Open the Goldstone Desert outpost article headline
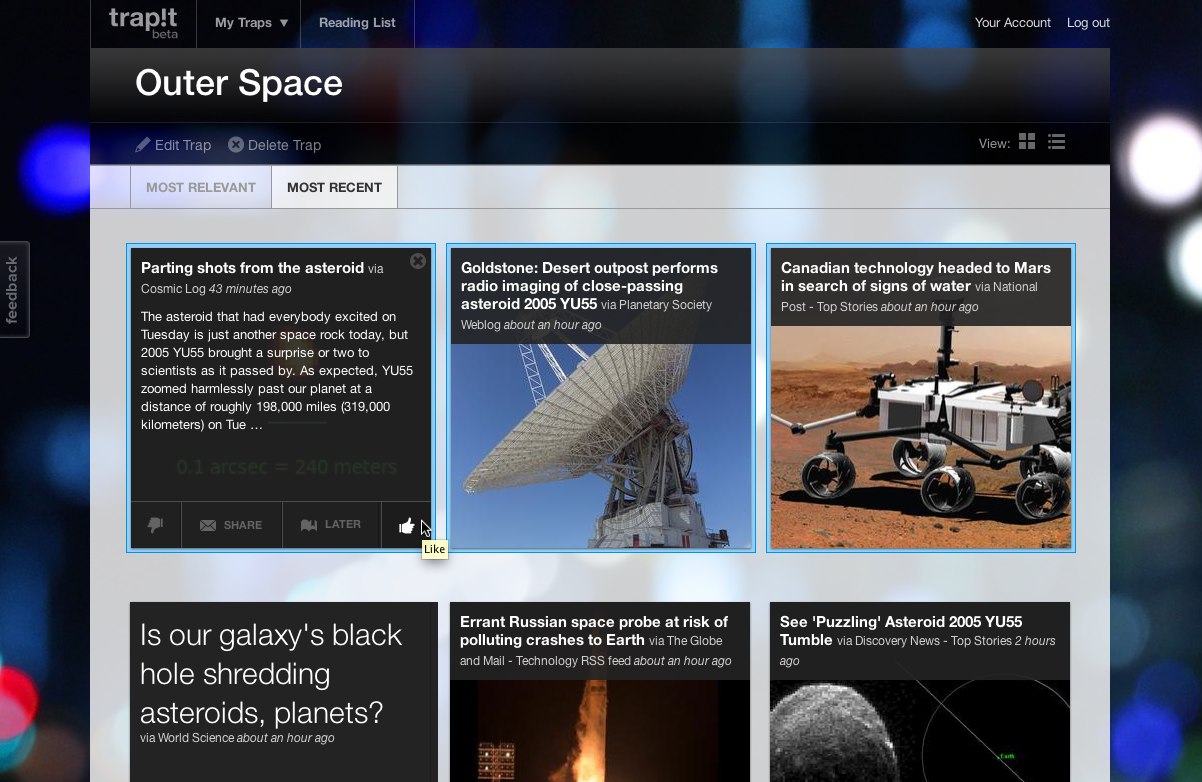Viewport: 1202px width, 782px height. 589,286
